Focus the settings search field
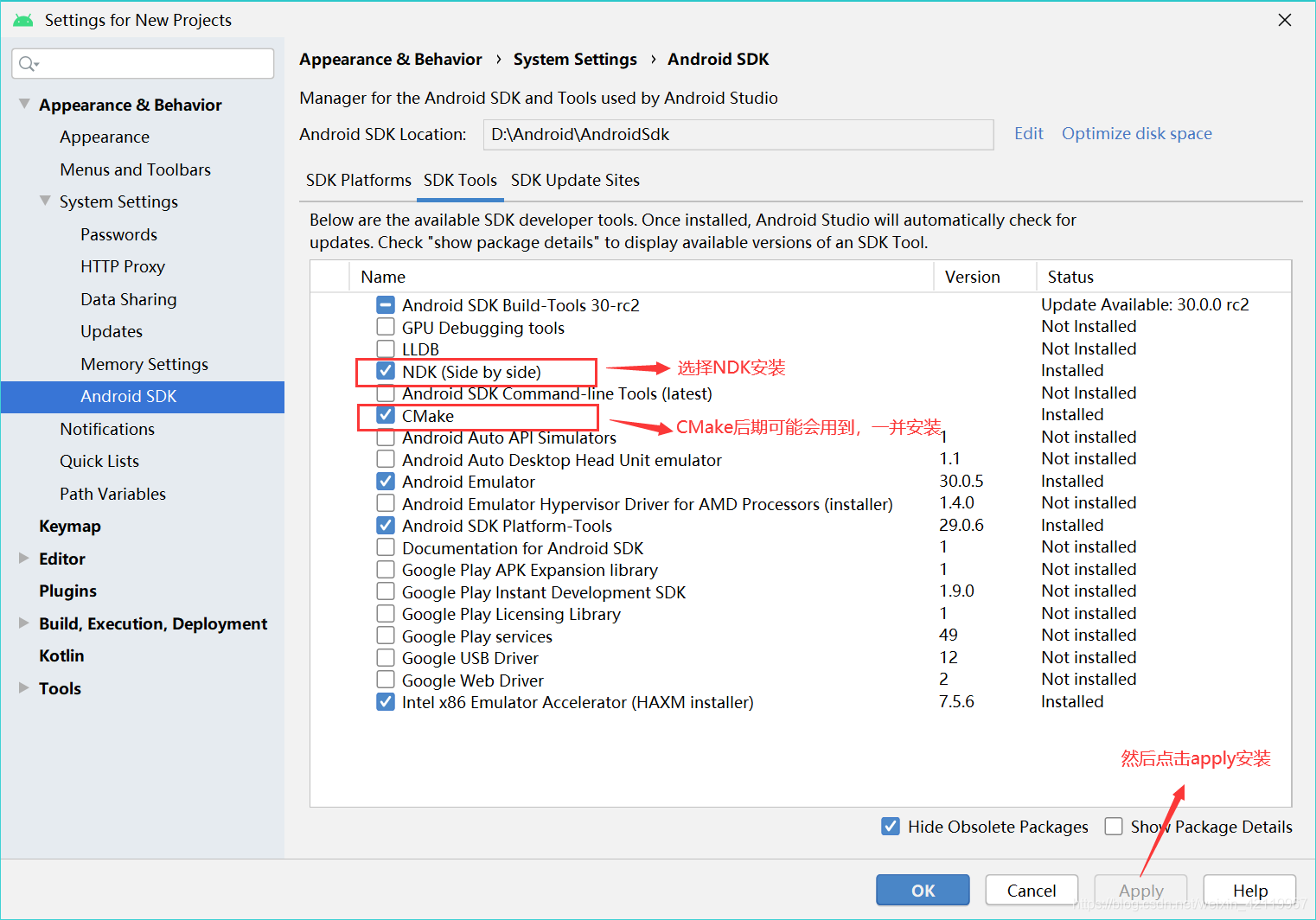1316x920 pixels. [143, 64]
